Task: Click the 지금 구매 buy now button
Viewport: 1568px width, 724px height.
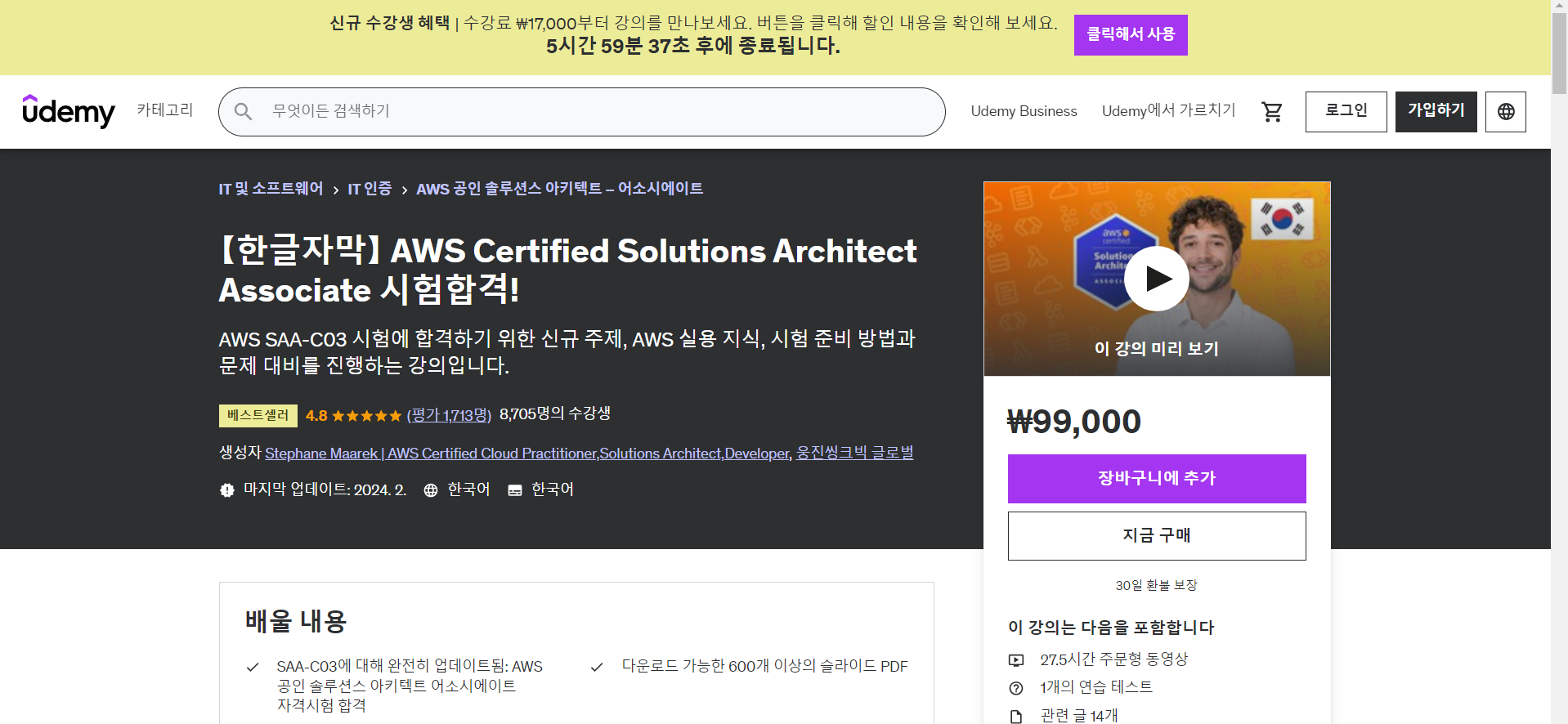Action: coord(1157,536)
